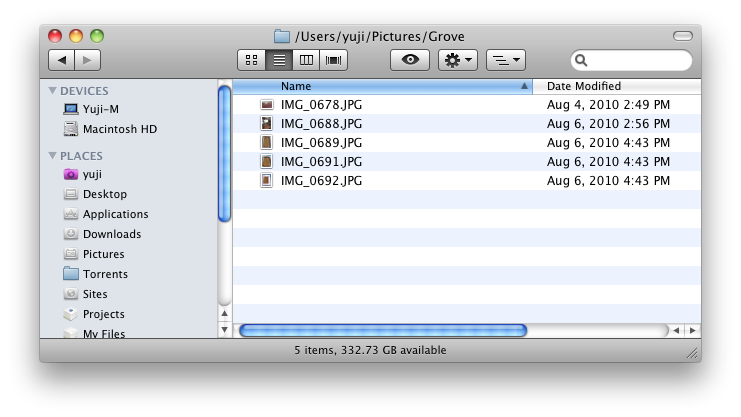Click the horizontal scrollbar thumb
Screen dimensions: 741x417
pyautogui.click(x=383, y=330)
